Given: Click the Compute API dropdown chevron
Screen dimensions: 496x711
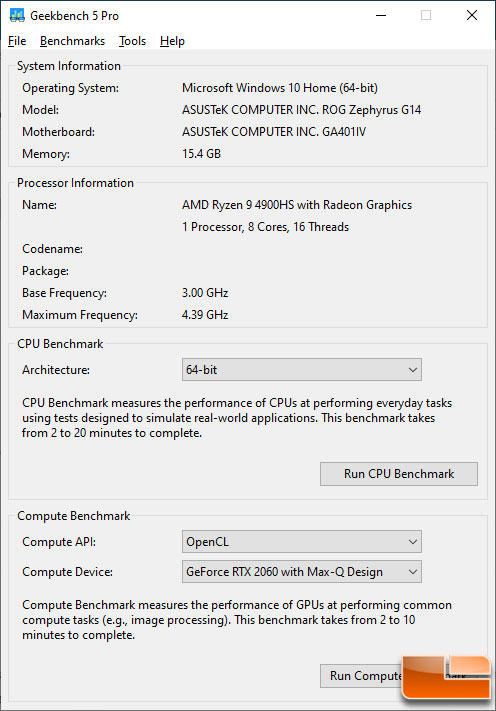Looking at the screenshot, I should (413, 541).
